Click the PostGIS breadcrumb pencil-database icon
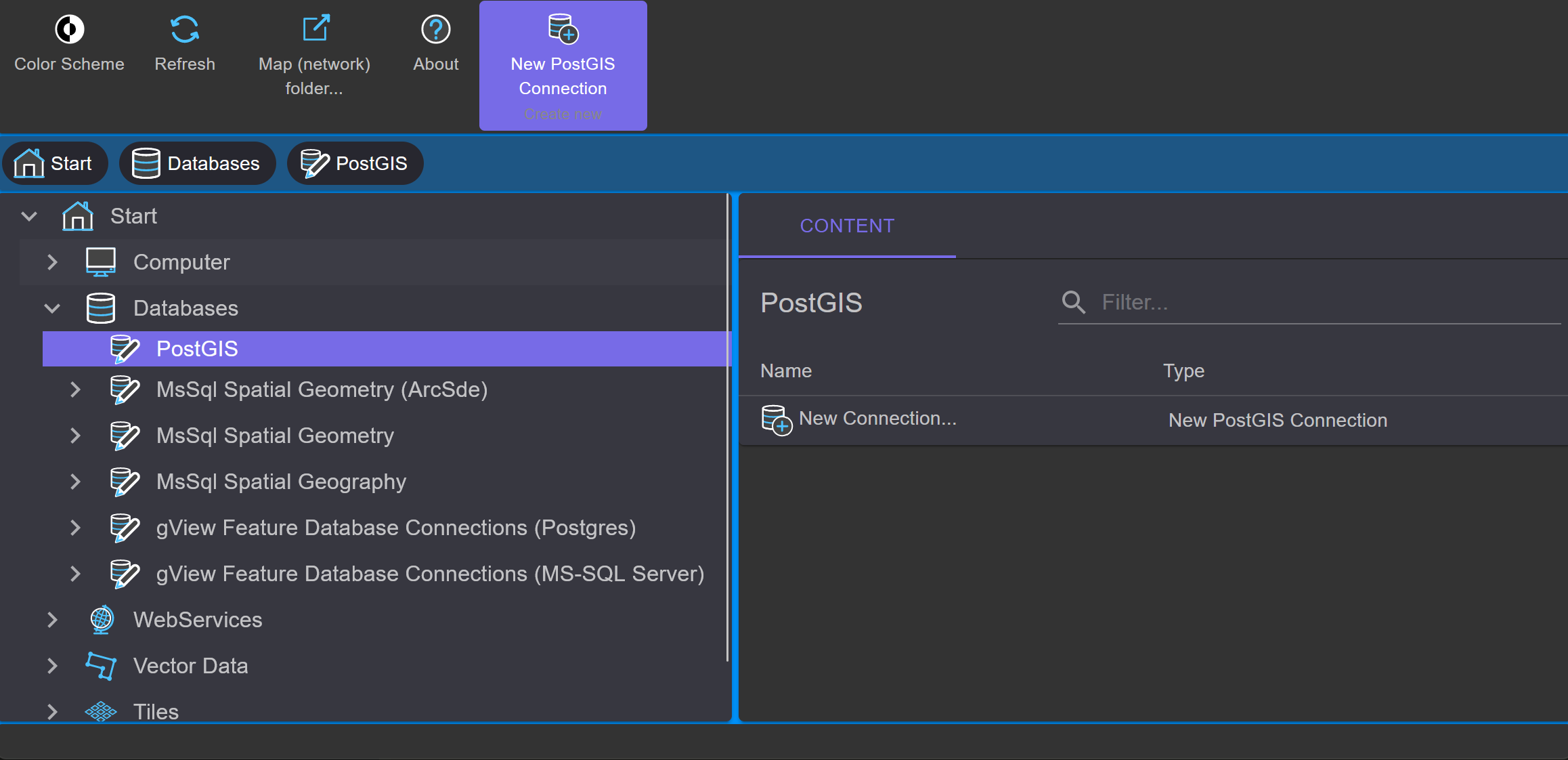This screenshot has height=760, width=1568. pos(314,163)
